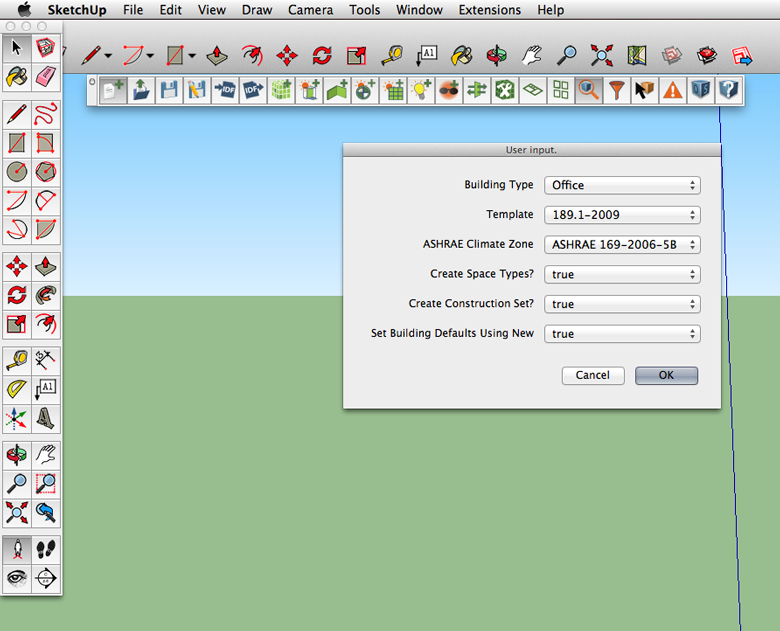Click the orange funnel filter icon

click(x=618, y=90)
